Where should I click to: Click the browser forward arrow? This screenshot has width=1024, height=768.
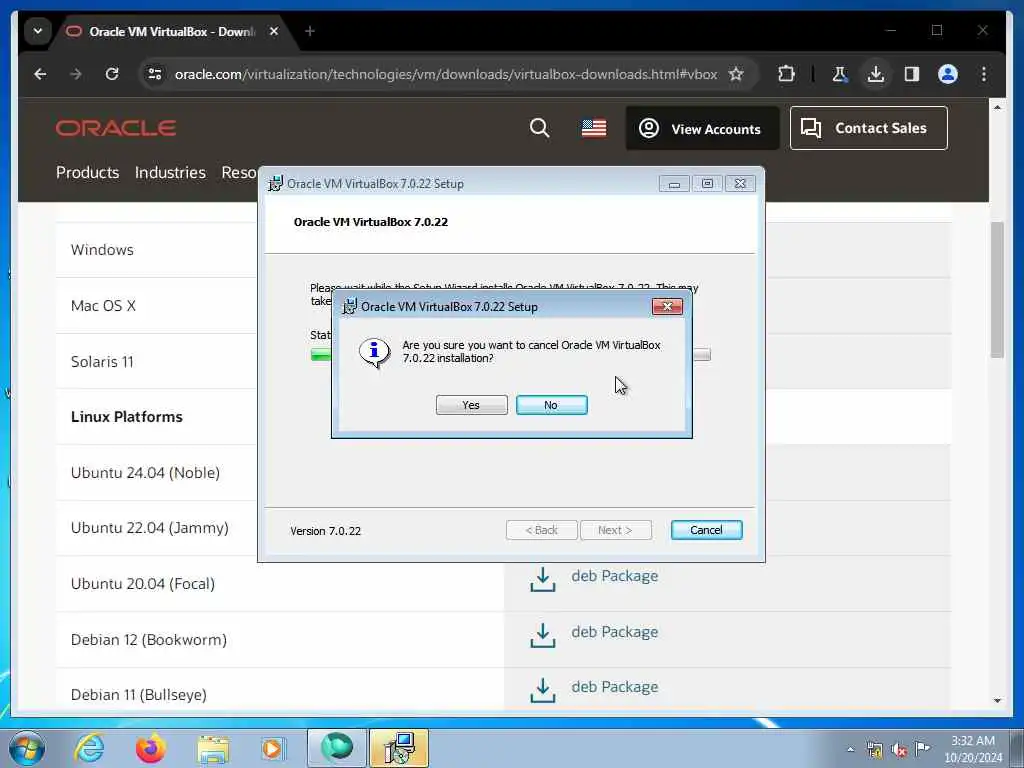[76, 74]
